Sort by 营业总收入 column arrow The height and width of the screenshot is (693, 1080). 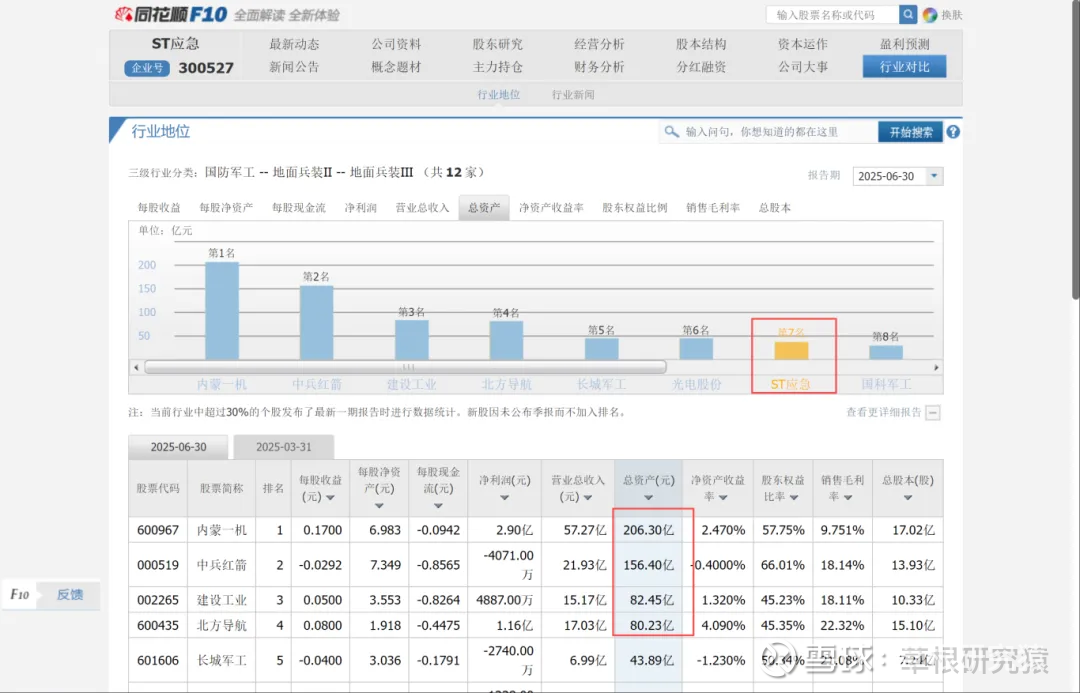pyautogui.click(x=588, y=498)
